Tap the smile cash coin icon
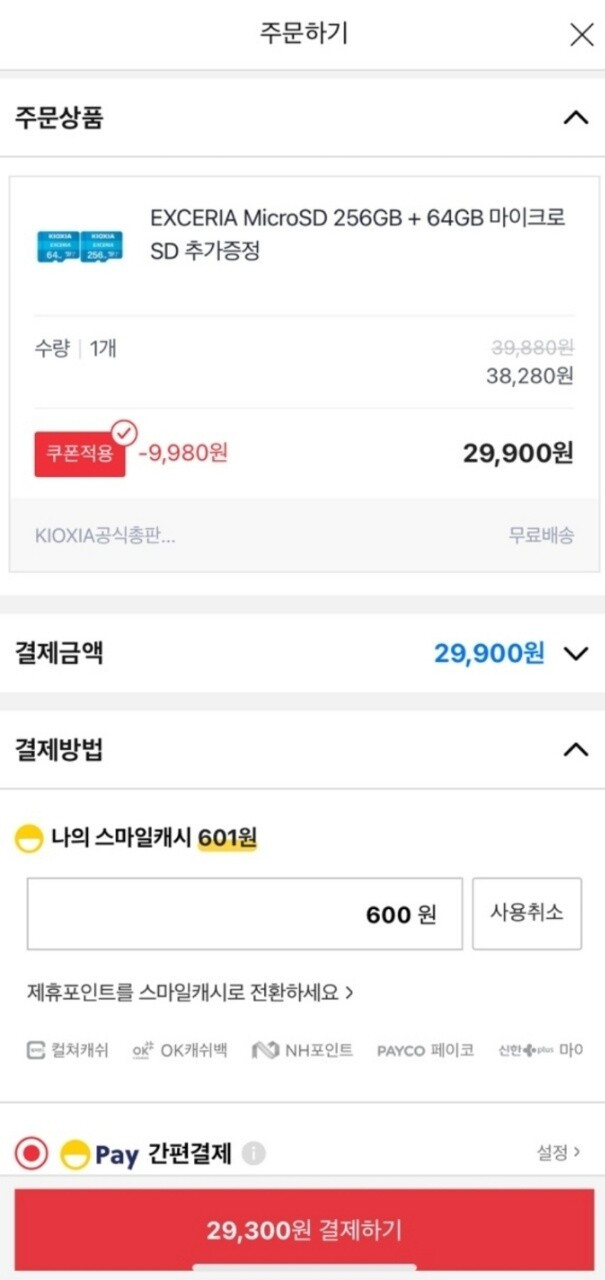This screenshot has width=605, height=1280. pos(28,839)
